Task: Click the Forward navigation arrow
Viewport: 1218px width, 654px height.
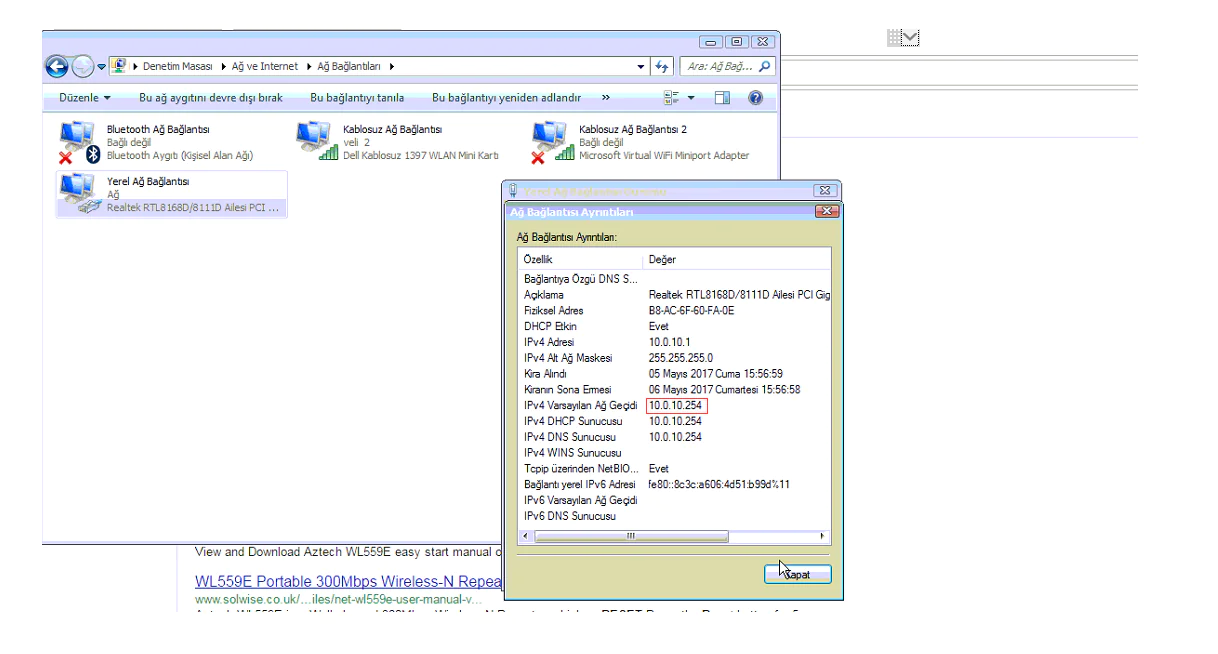Action: 83,67
